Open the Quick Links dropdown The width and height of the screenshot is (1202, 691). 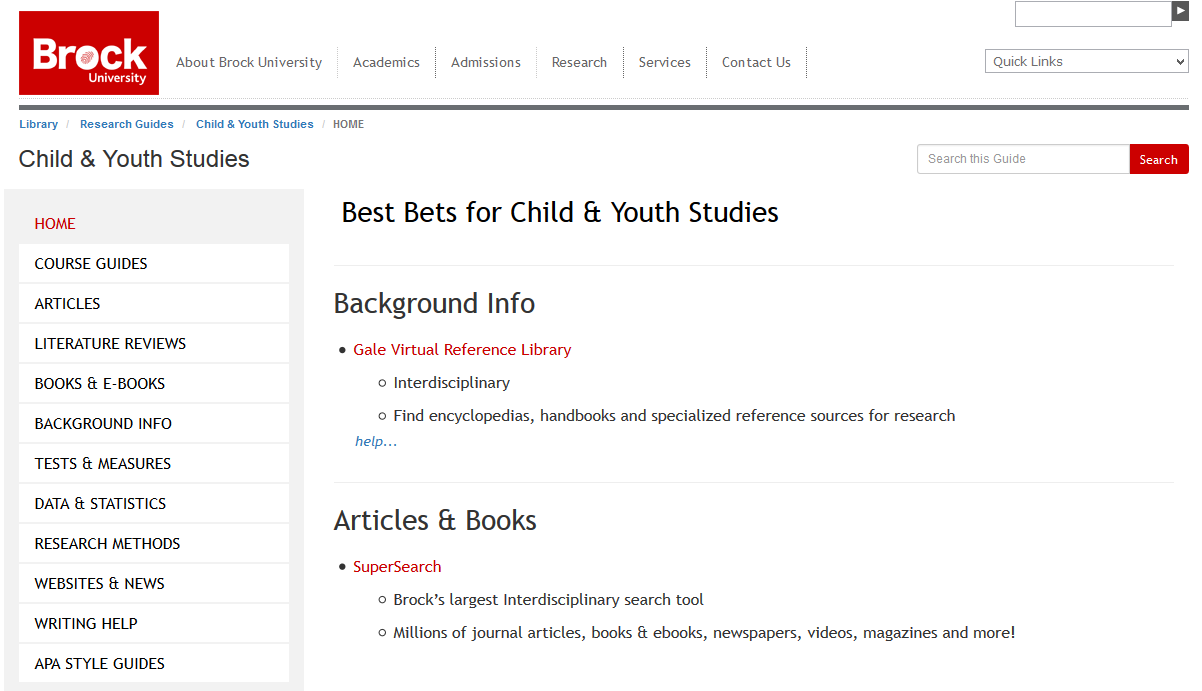pyautogui.click(x=1087, y=61)
